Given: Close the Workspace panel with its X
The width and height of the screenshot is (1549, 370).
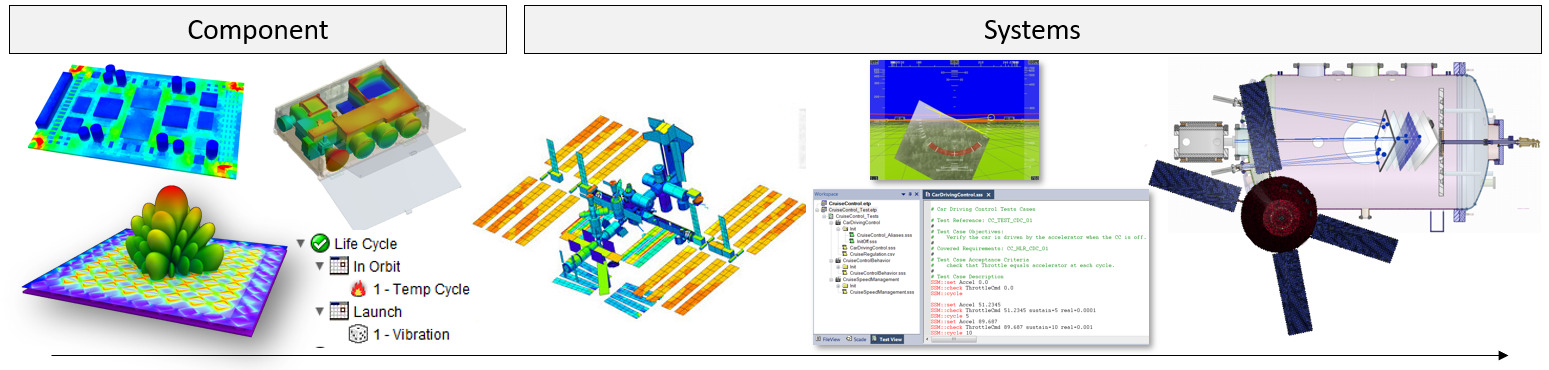Looking at the screenshot, I should [x=917, y=194].
